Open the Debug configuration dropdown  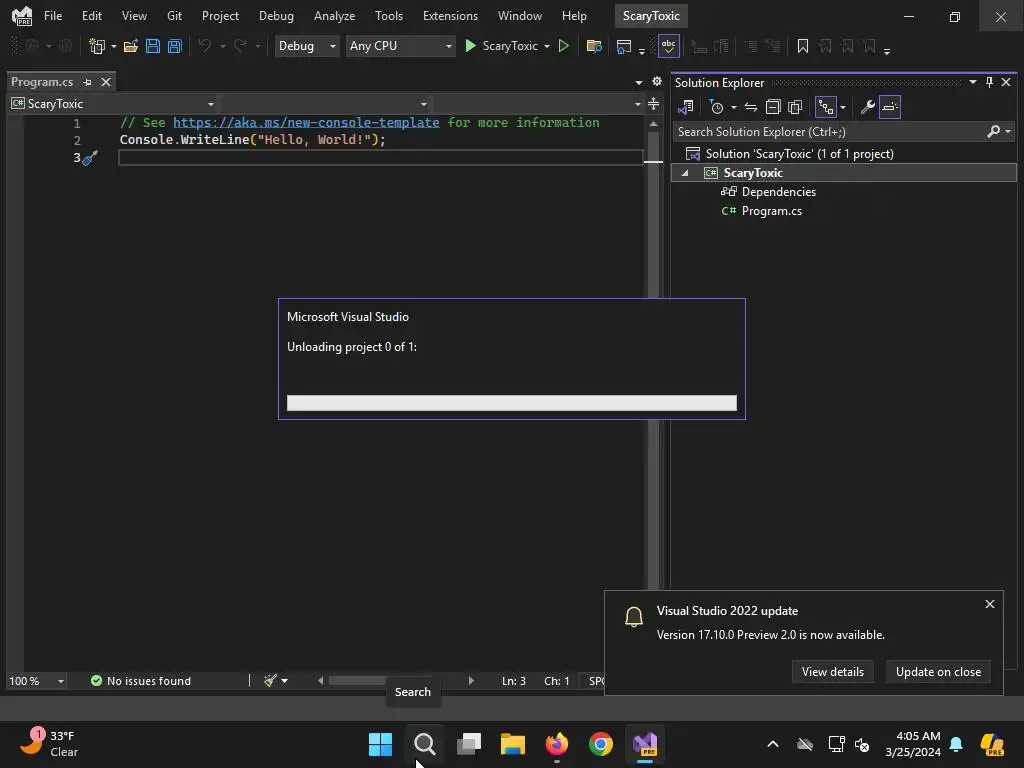[x=306, y=46]
